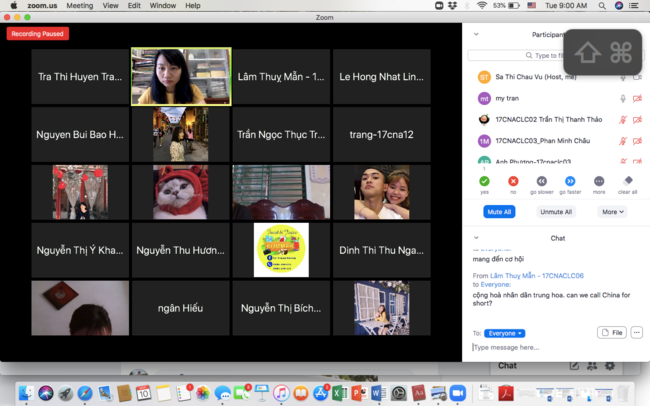Select the highlighted active speaker video thumbnail
The image size is (650, 406).
point(181,76)
